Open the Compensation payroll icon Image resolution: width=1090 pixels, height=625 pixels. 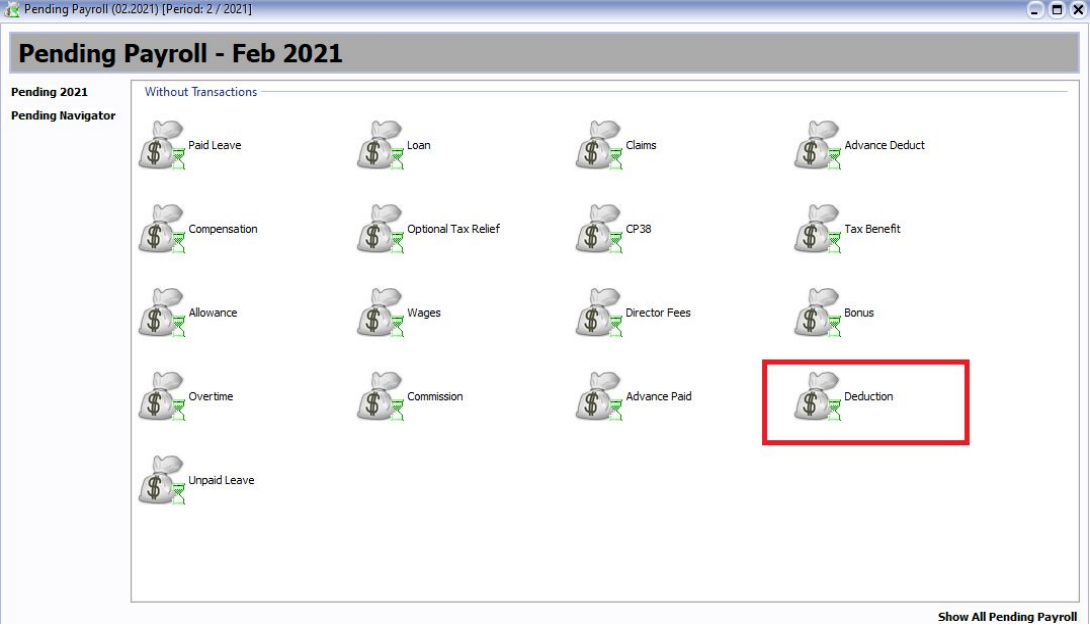162,230
